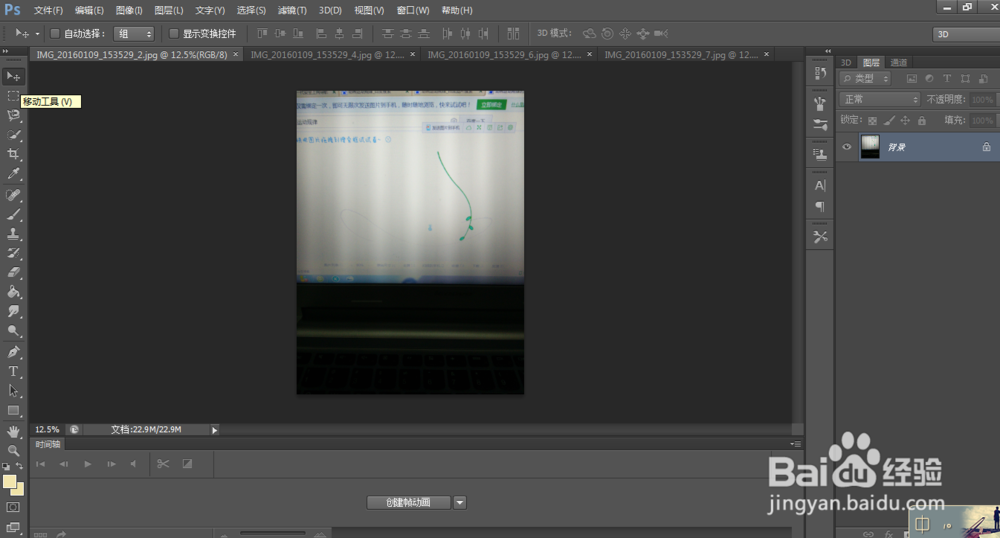
Task: Select the Crop tool
Action: 13,154
